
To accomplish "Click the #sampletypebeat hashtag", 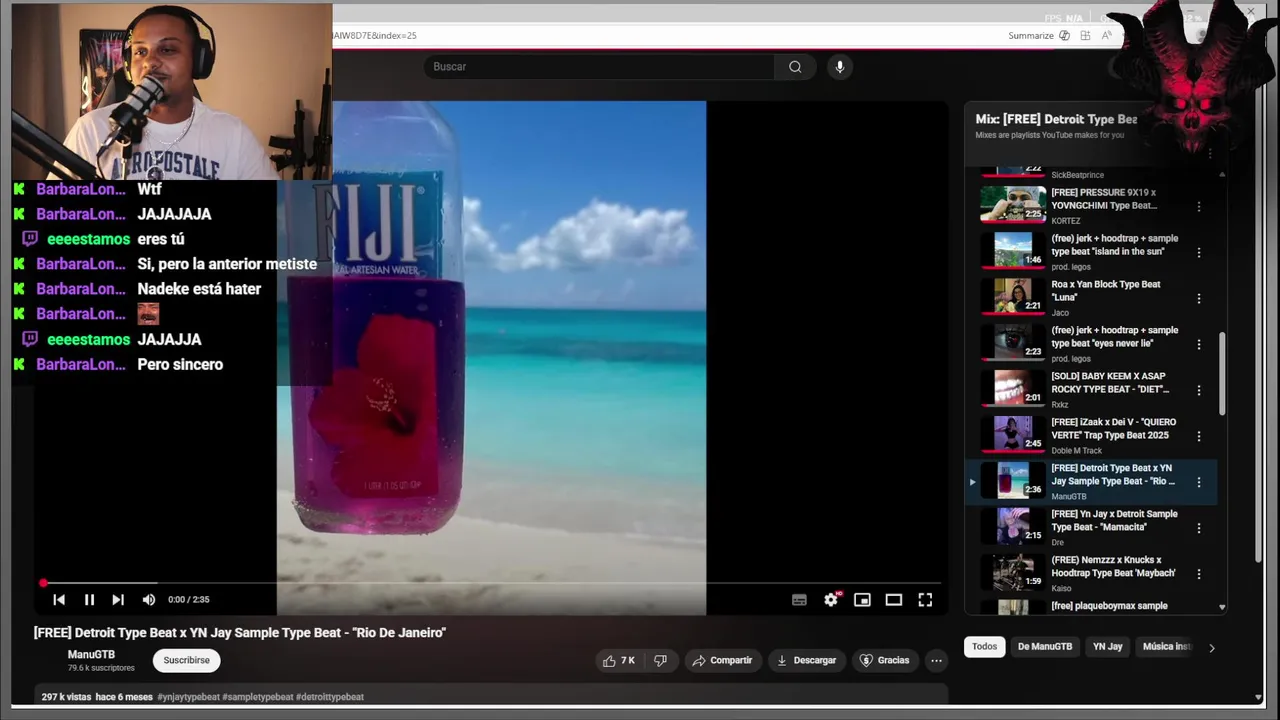I will click(258, 697).
